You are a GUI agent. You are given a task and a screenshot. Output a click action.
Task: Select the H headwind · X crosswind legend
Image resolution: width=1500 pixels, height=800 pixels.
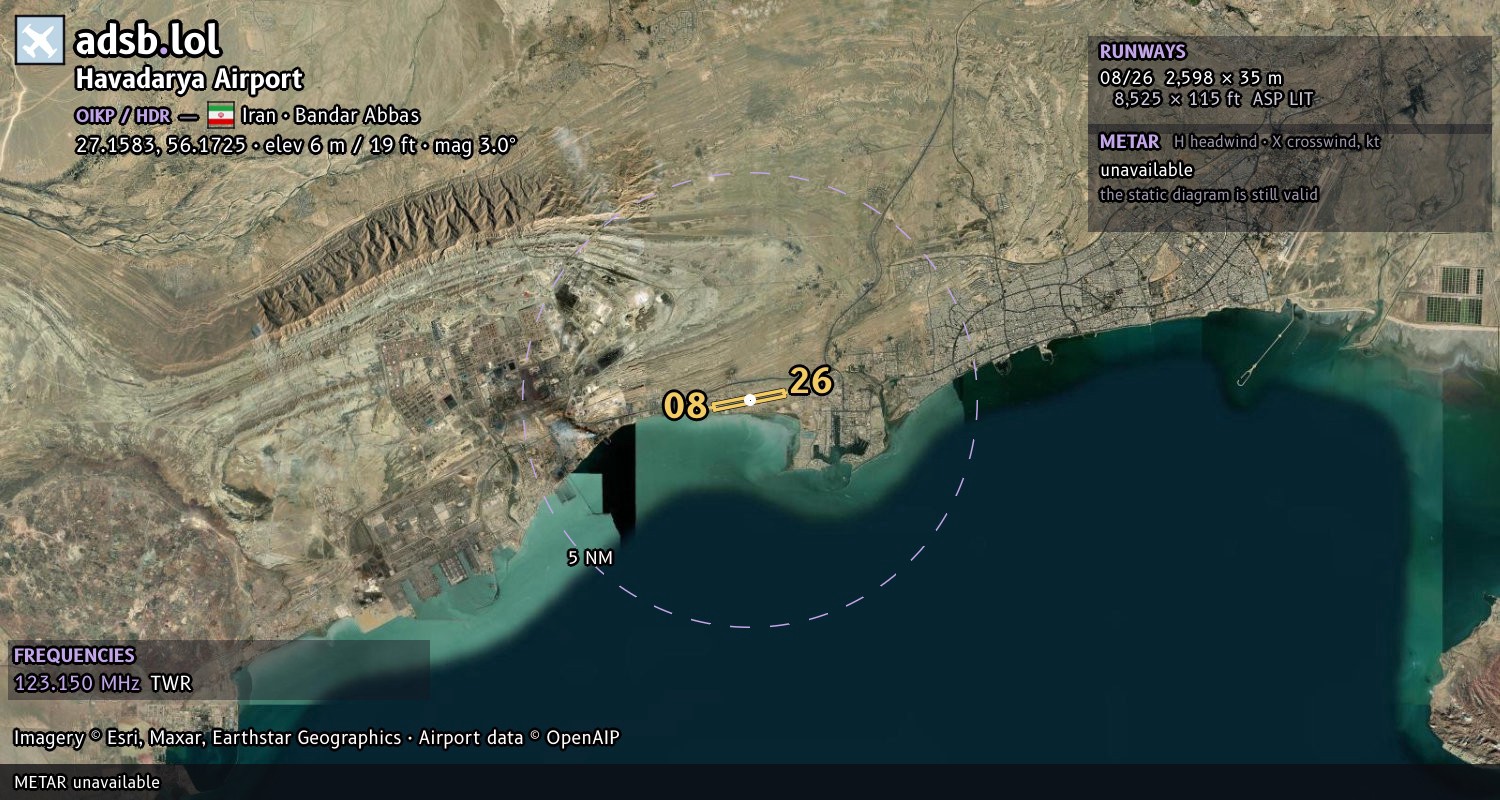coord(1277,142)
